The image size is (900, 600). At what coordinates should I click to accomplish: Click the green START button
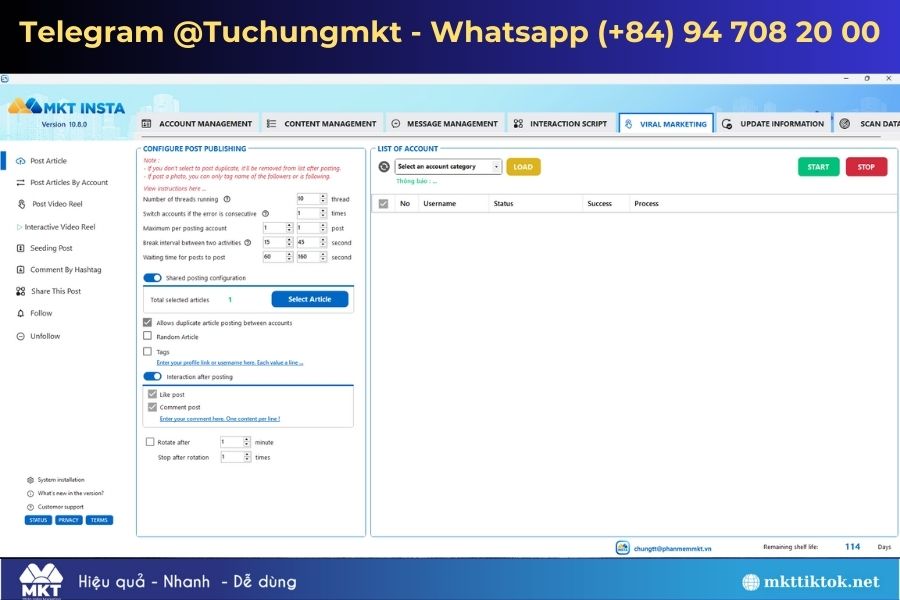pos(818,167)
